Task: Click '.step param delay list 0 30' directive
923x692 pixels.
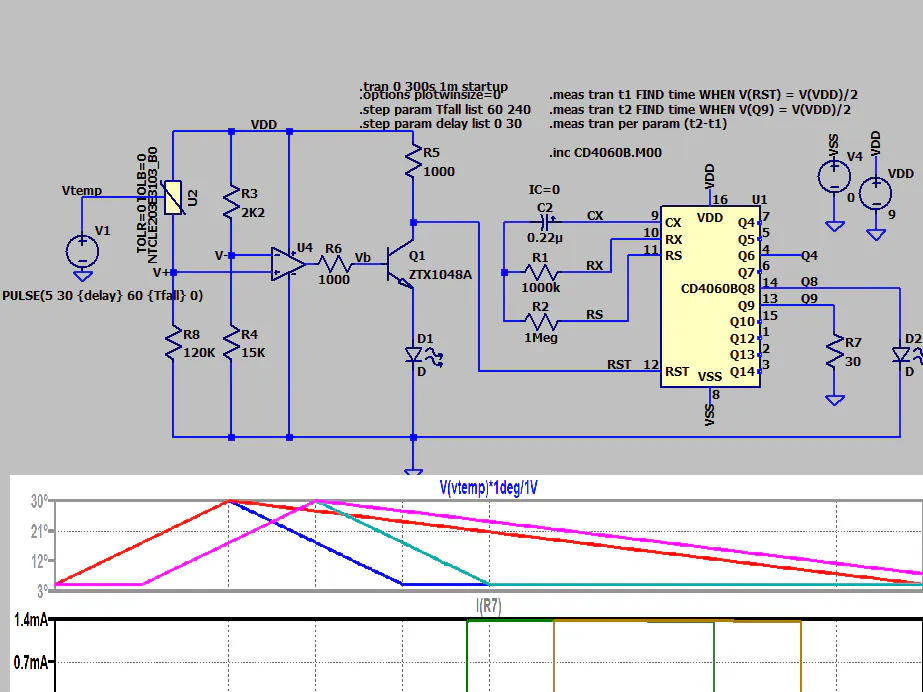Action: (x=440, y=124)
